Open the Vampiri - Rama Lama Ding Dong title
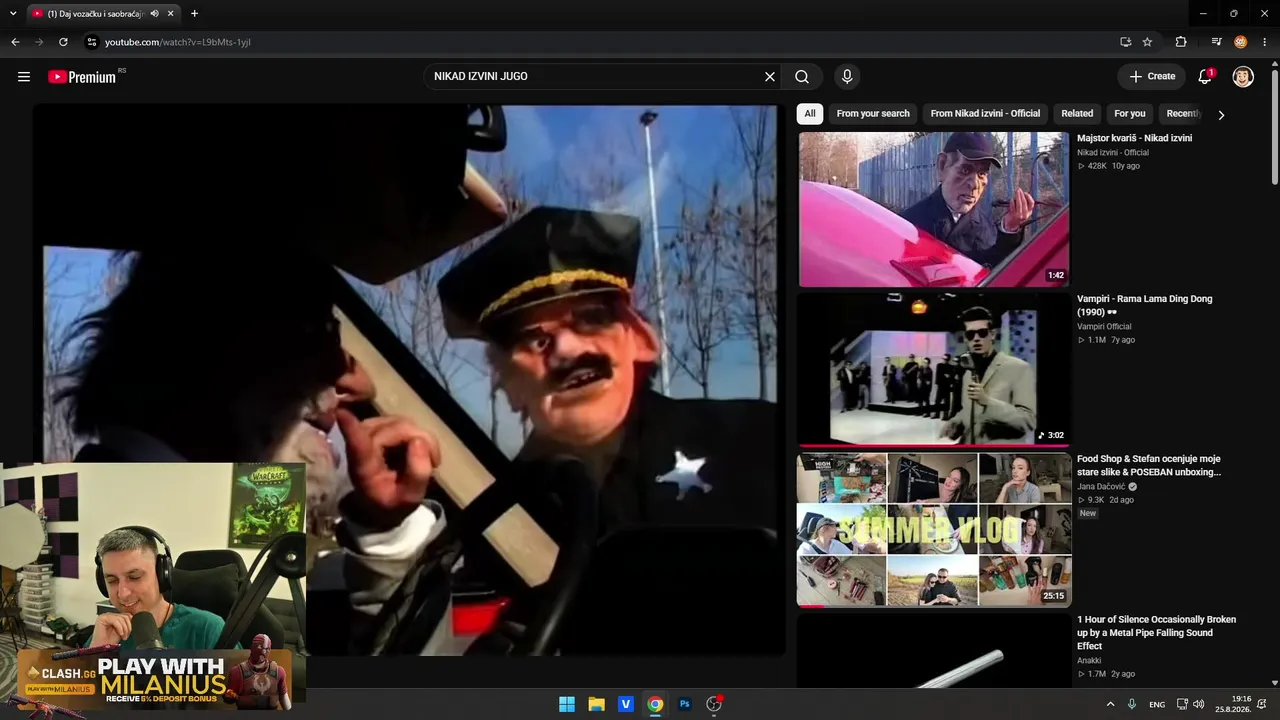Image resolution: width=1280 pixels, height=720 pixels. (x=1145, y=305)
